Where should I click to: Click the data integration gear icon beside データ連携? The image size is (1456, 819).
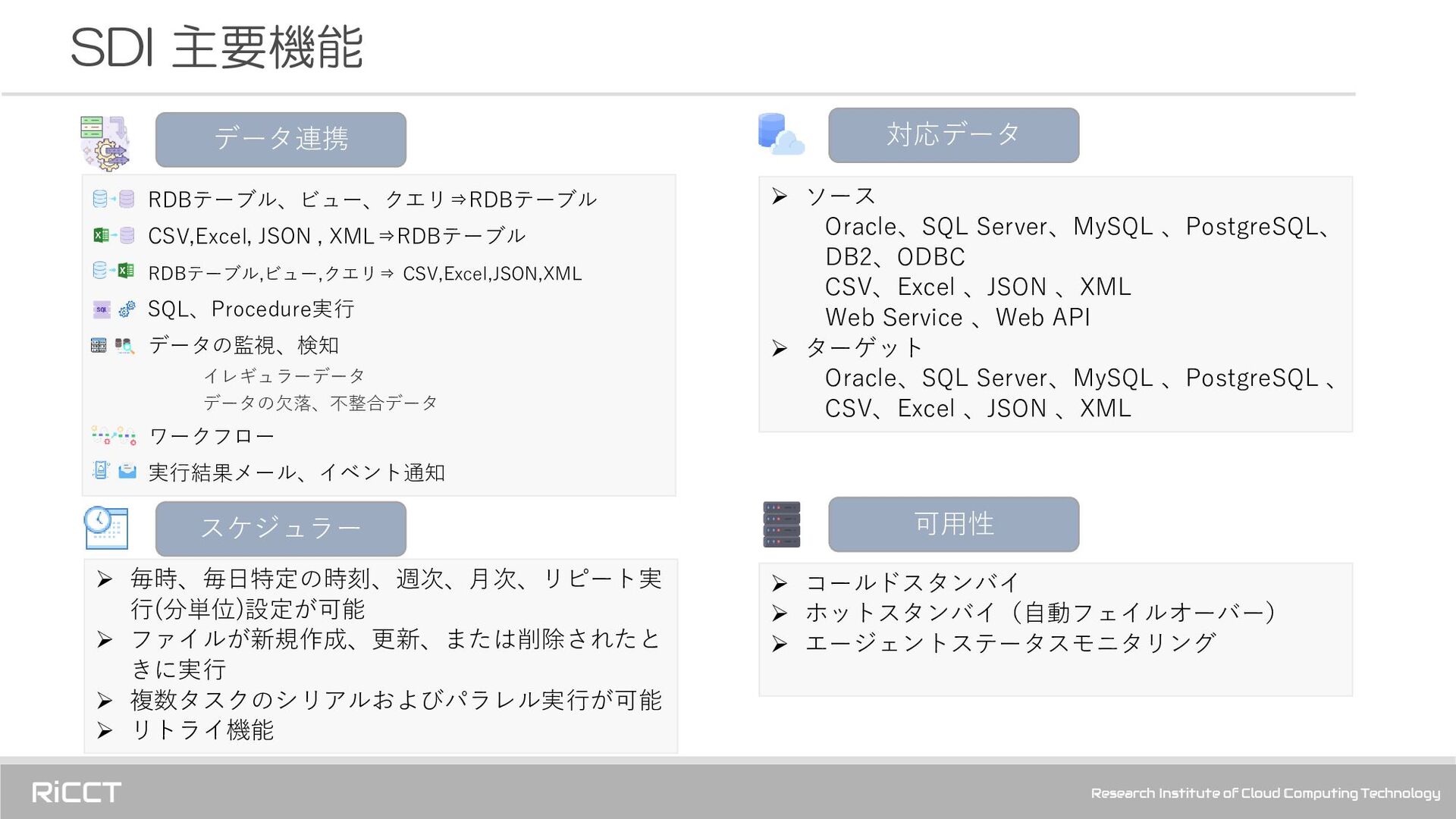tap(105, 143)
